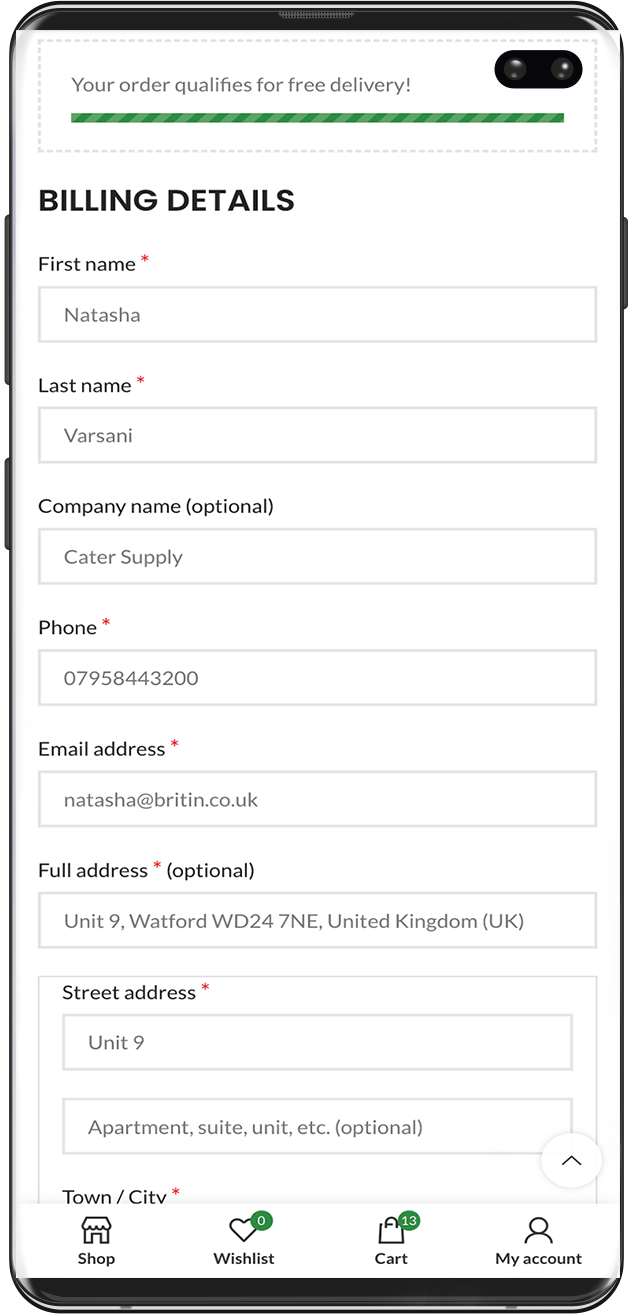Click the Phone number field
The height and width of the screenshot is (1314, 628).
[317, 678]
